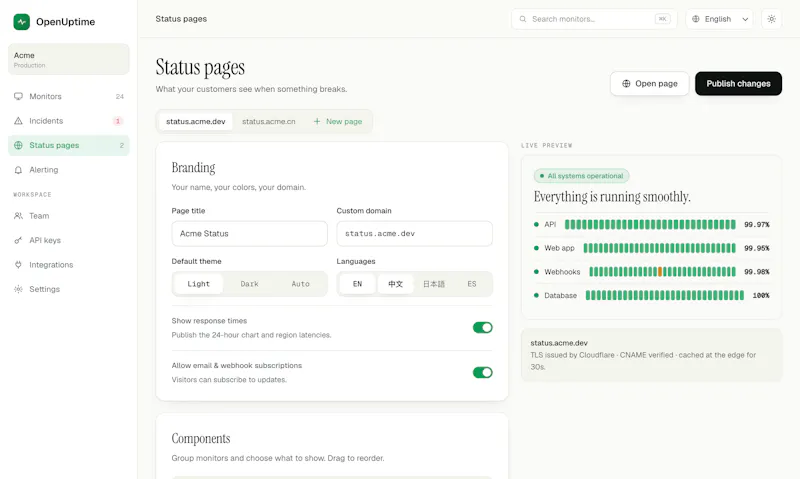Click the Integrations plug icon
The height and width of the screenshot is (479, 800).
click(x=18, y=265)
